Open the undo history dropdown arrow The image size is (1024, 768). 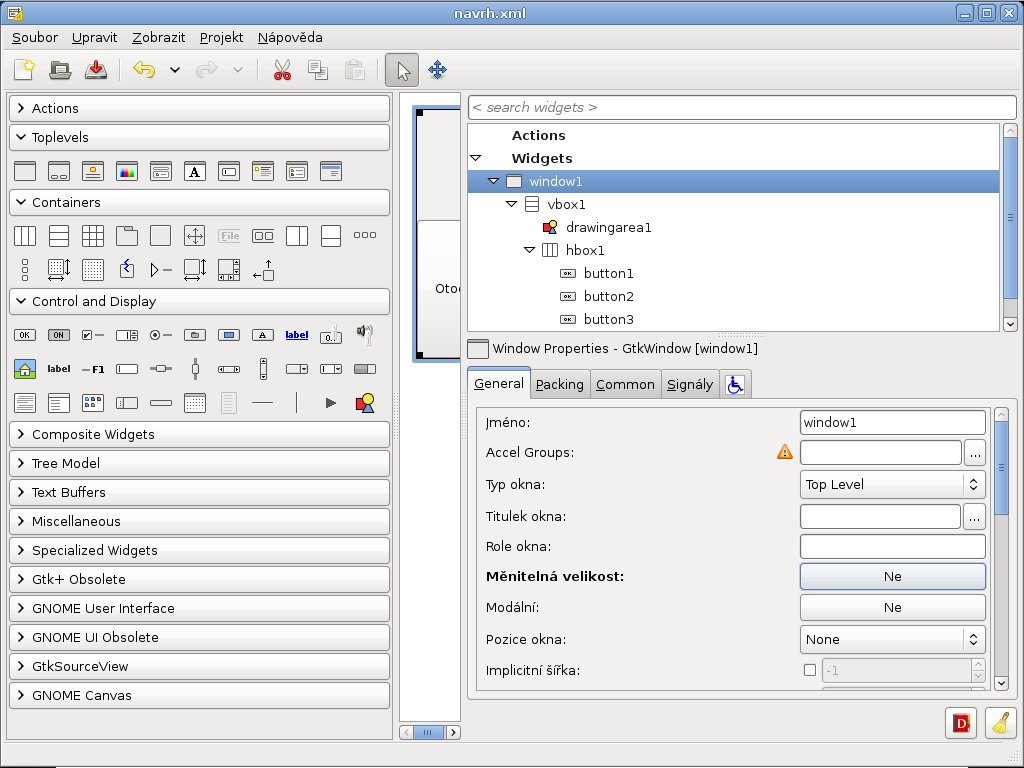click(x=174, y=70)
